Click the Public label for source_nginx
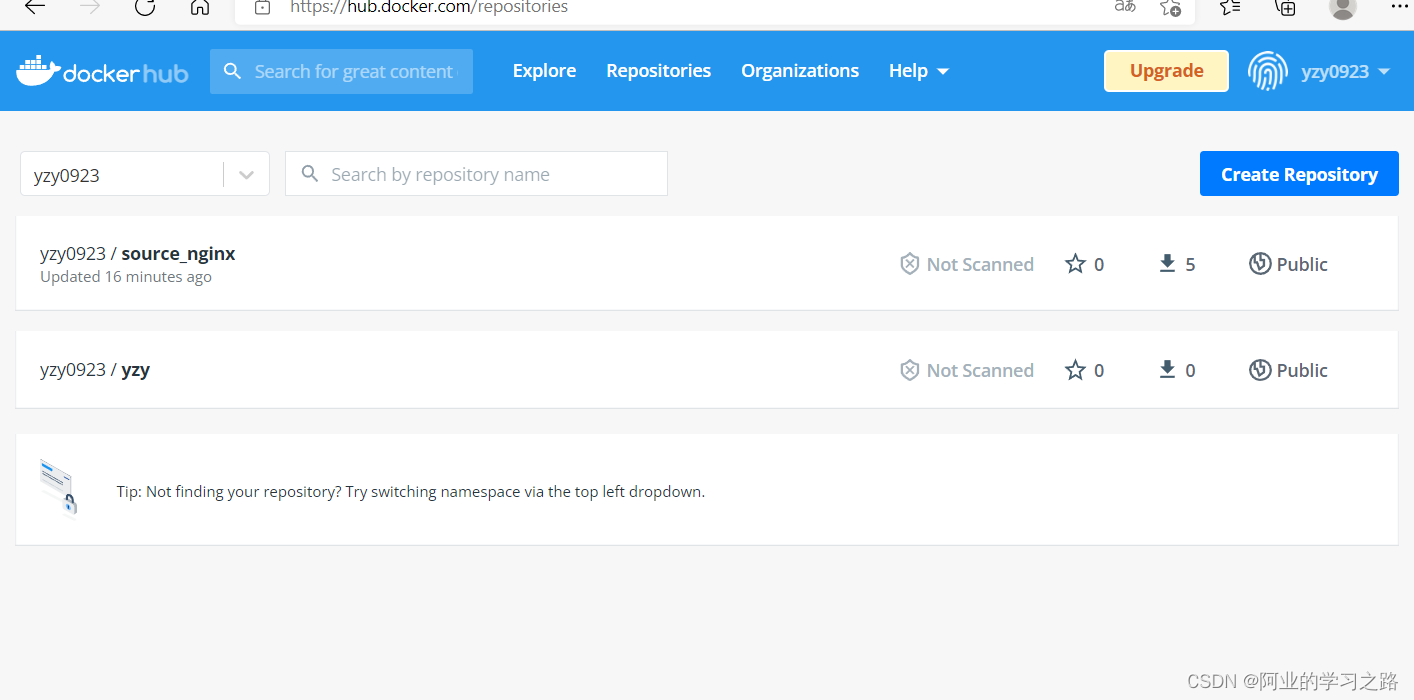Viewport: 1414px width, 700px height. 1302,264
